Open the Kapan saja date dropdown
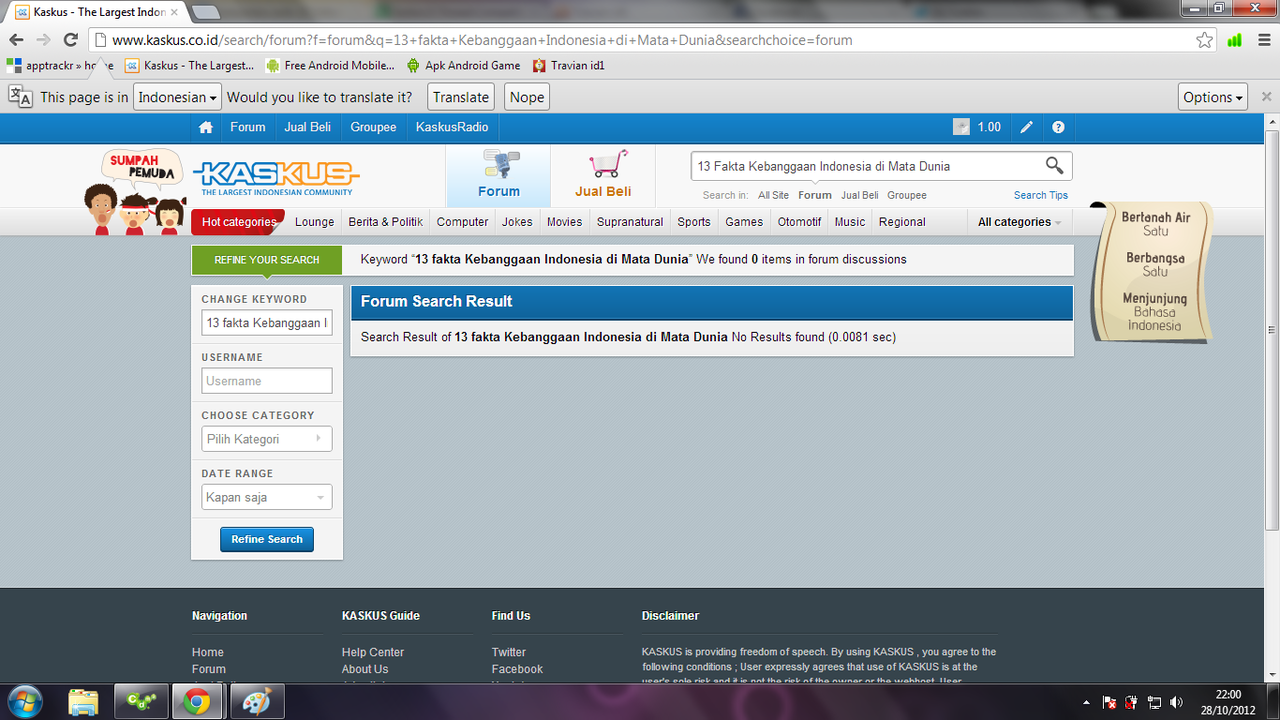The height and width of the screenshot is (720, 1280). pyautogui.click(x=266, y=497)
